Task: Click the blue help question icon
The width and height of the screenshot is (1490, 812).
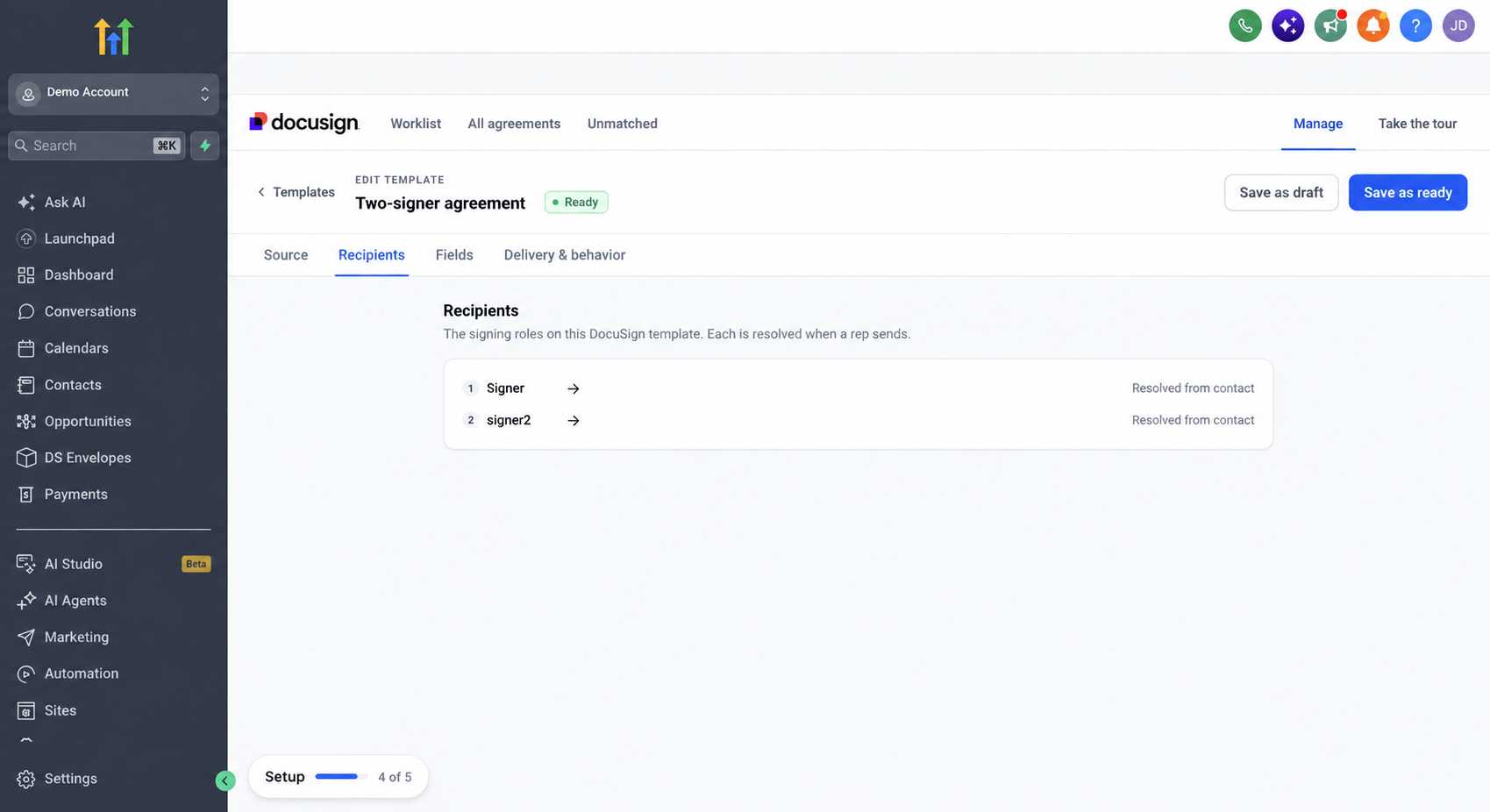Action: (1415, 25)
